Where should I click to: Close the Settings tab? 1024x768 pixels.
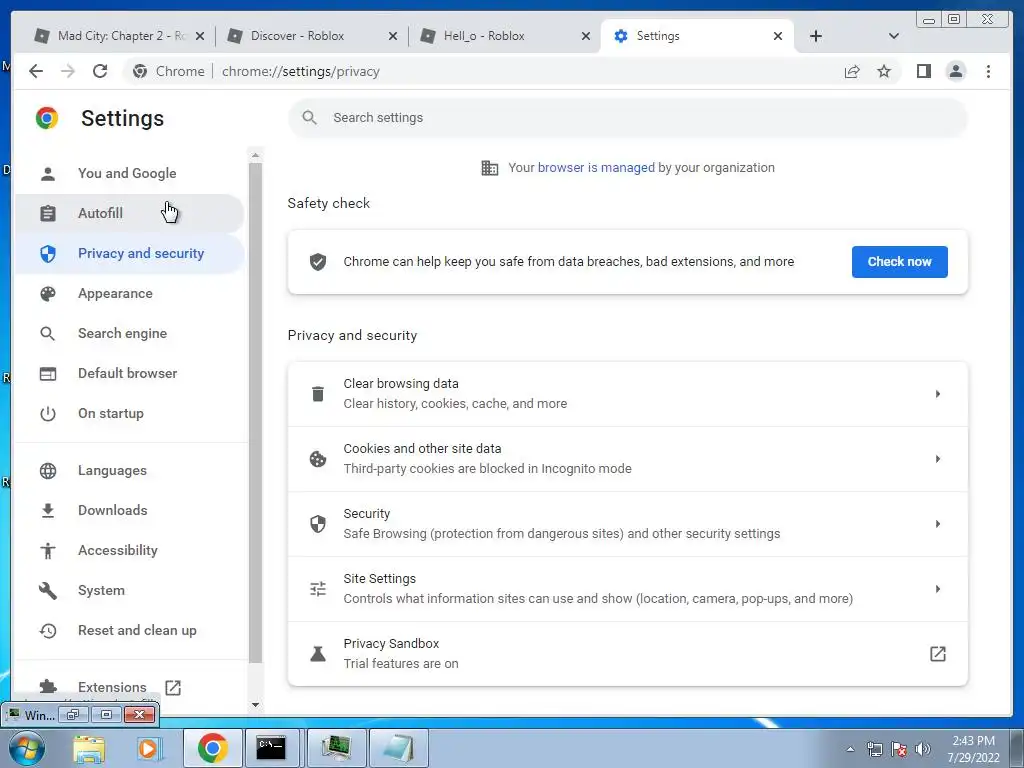(778, 36)
